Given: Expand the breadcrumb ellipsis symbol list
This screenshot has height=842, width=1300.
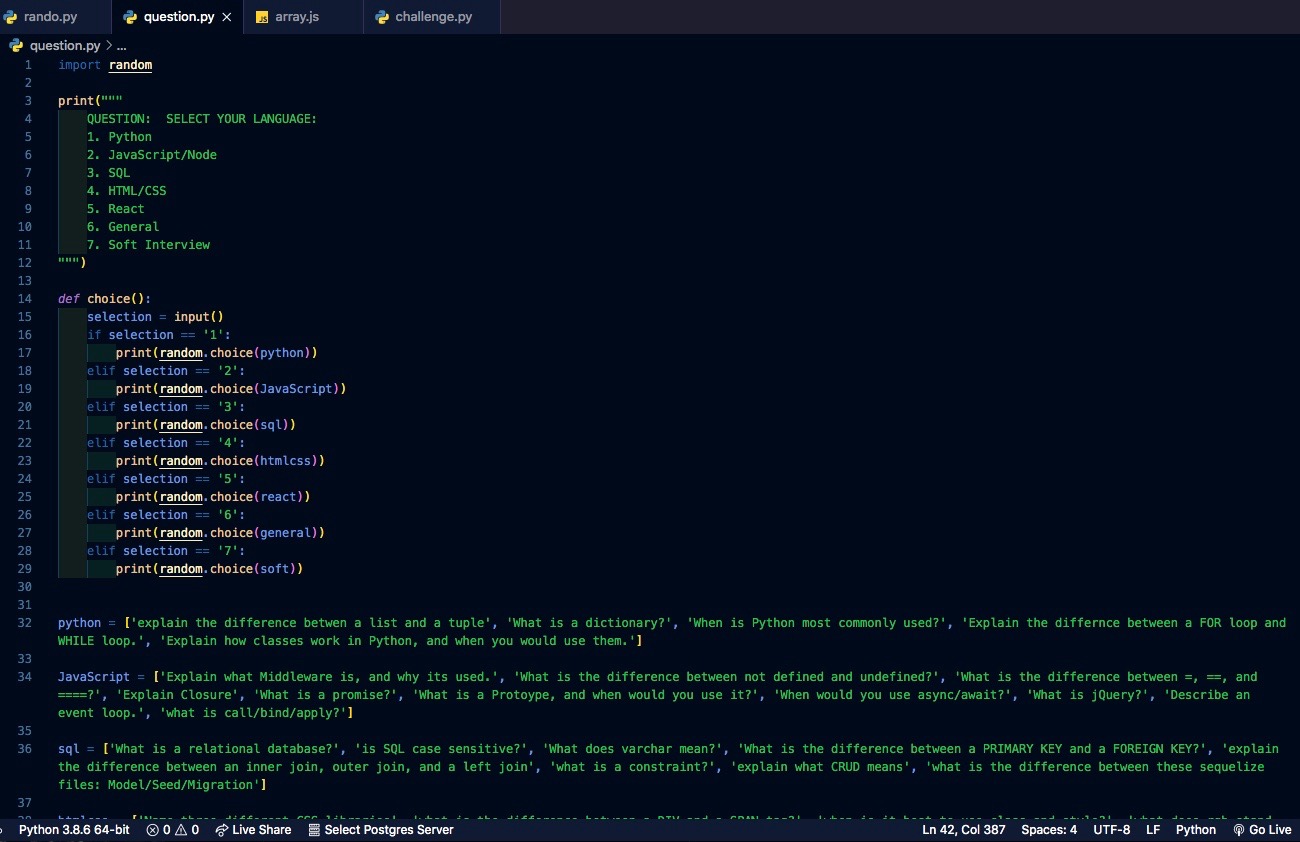Looking at the screenshot, I should (x=122, y=45).
